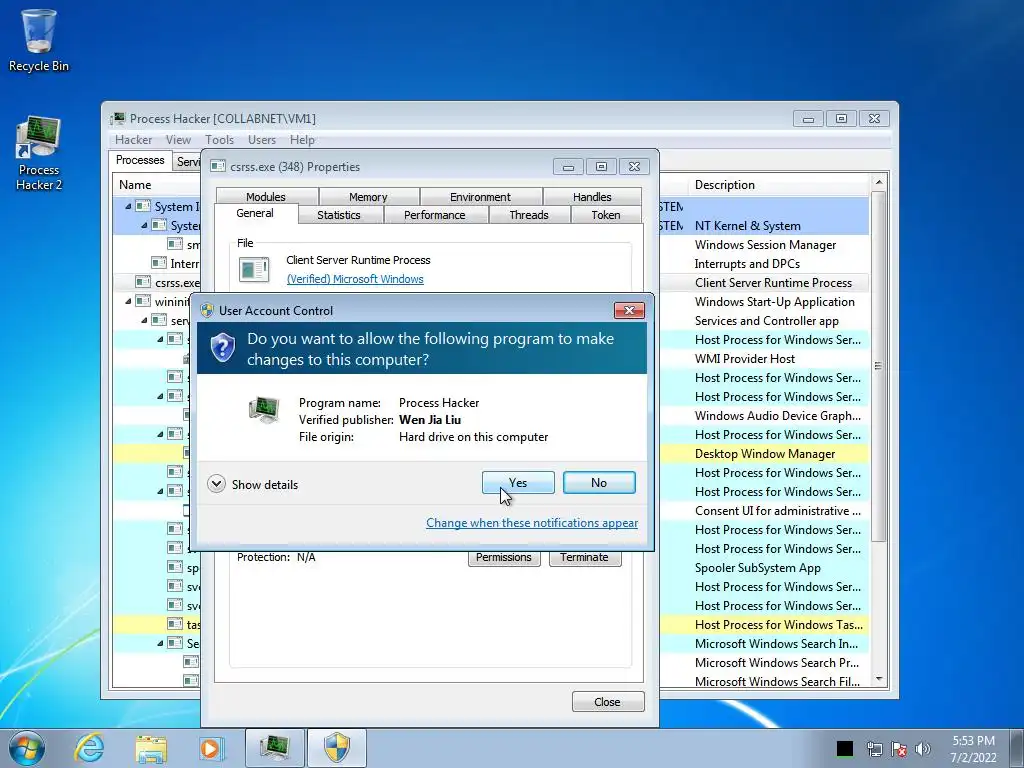Image resolution: width=1024 pixels, height=768 pixels.
Task: Collapse the wininit tree node arrow
Action: point(128,301)
